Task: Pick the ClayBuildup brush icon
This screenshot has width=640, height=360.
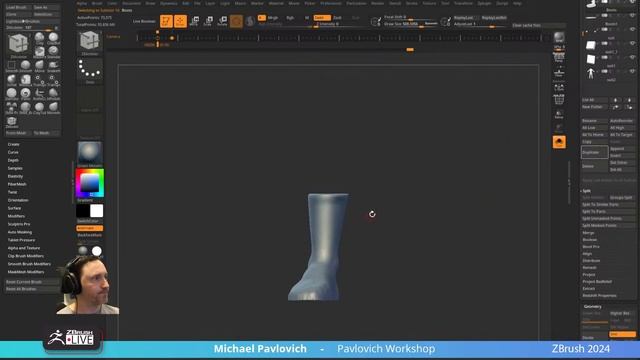Action: coord(53,38)
